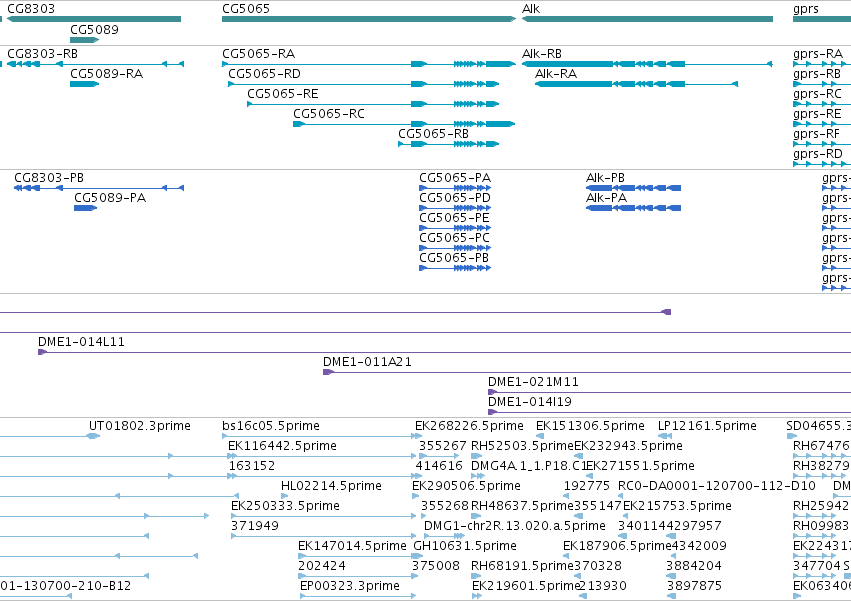Screen dimensions: 851x601
Task: Select transcript CG5065-RE
Action: tap(283, 94)
